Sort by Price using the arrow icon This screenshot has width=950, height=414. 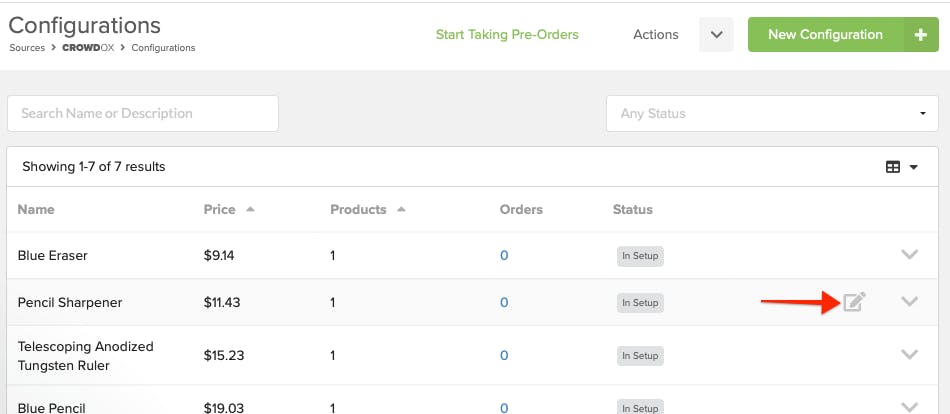[250, 209]
